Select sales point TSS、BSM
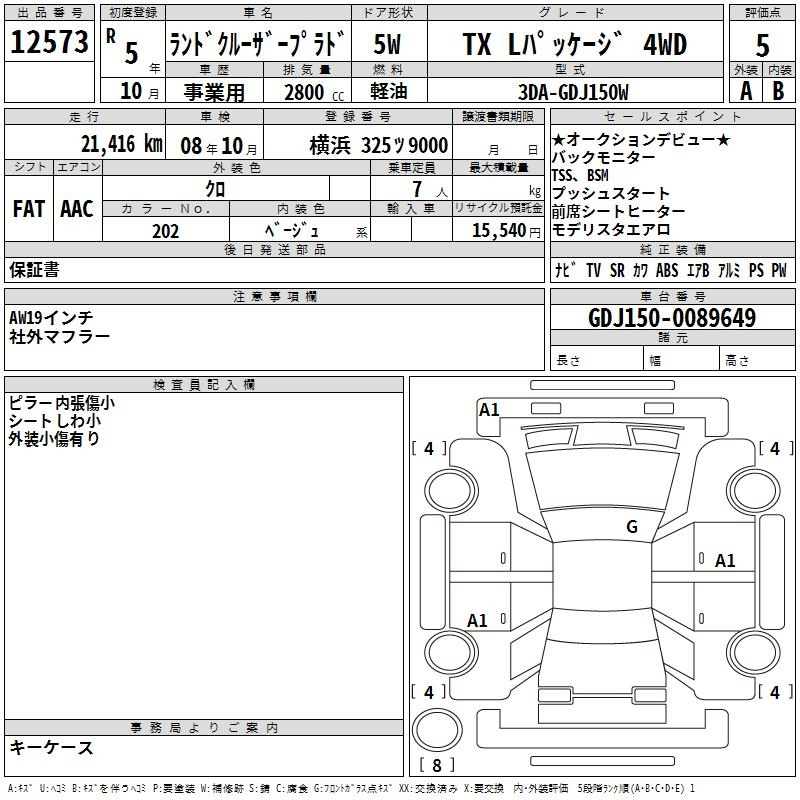Image resolution: width=800 pixels, height=800 pixels. pyautogui.click(x=580, y=175)
